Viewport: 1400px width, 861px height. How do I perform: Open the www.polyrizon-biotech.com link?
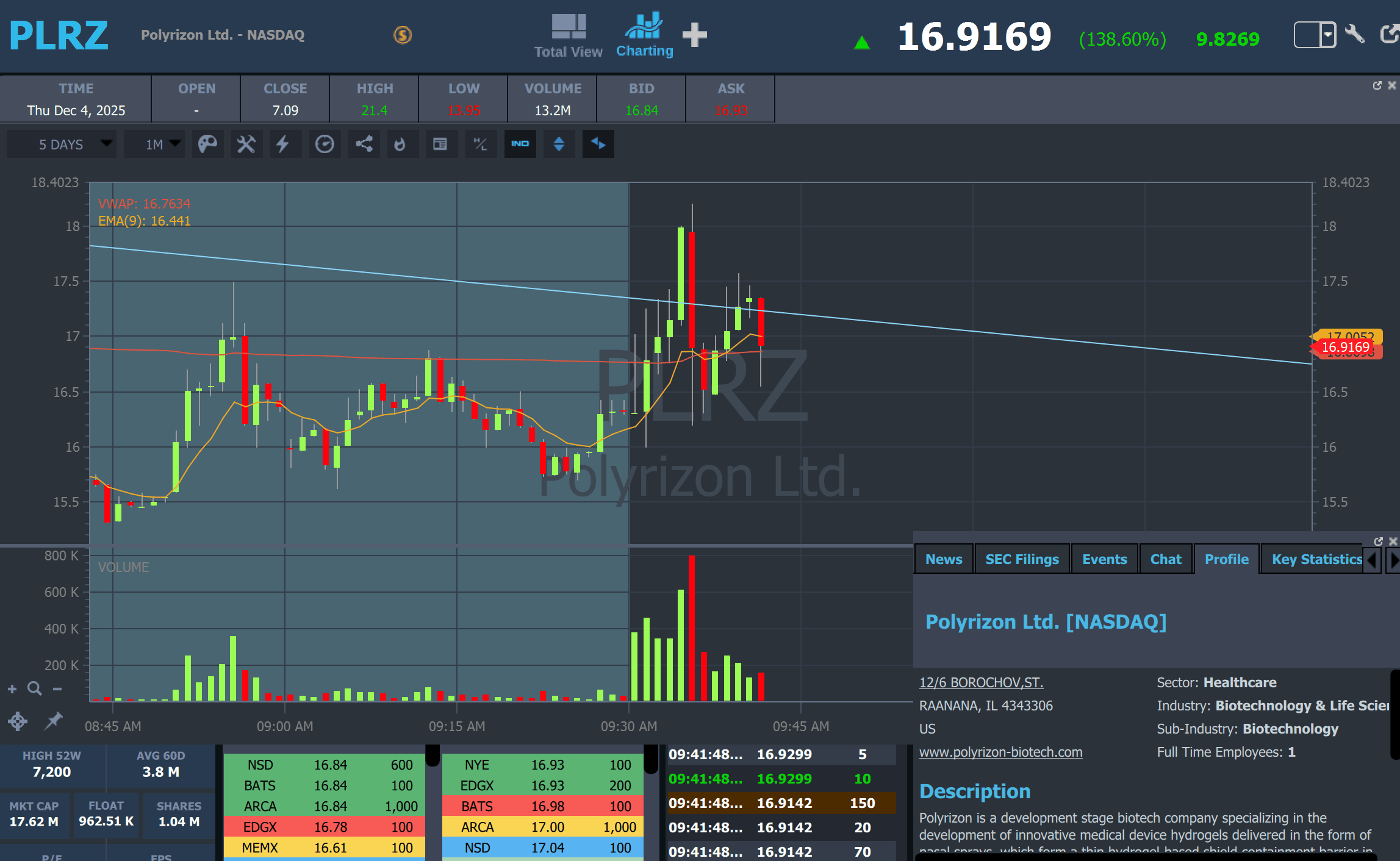point(1000,752)
